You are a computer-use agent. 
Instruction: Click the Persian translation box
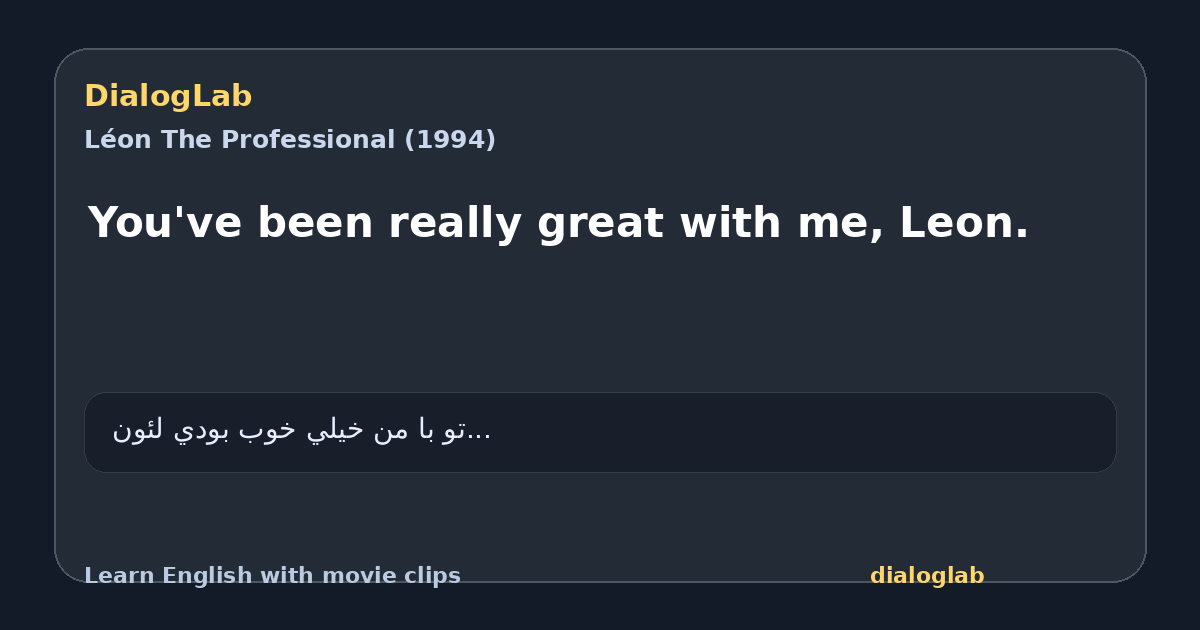coord(600,432)
